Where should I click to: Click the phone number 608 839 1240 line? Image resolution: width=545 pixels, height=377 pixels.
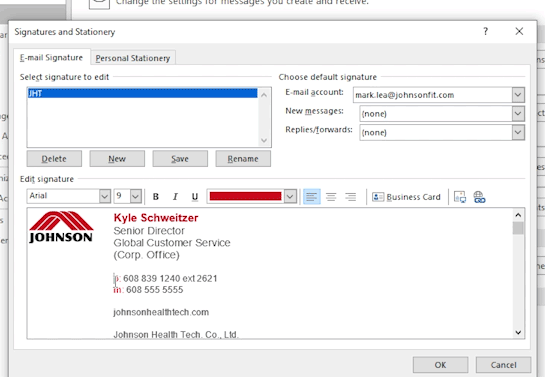[x=165, y=278]
